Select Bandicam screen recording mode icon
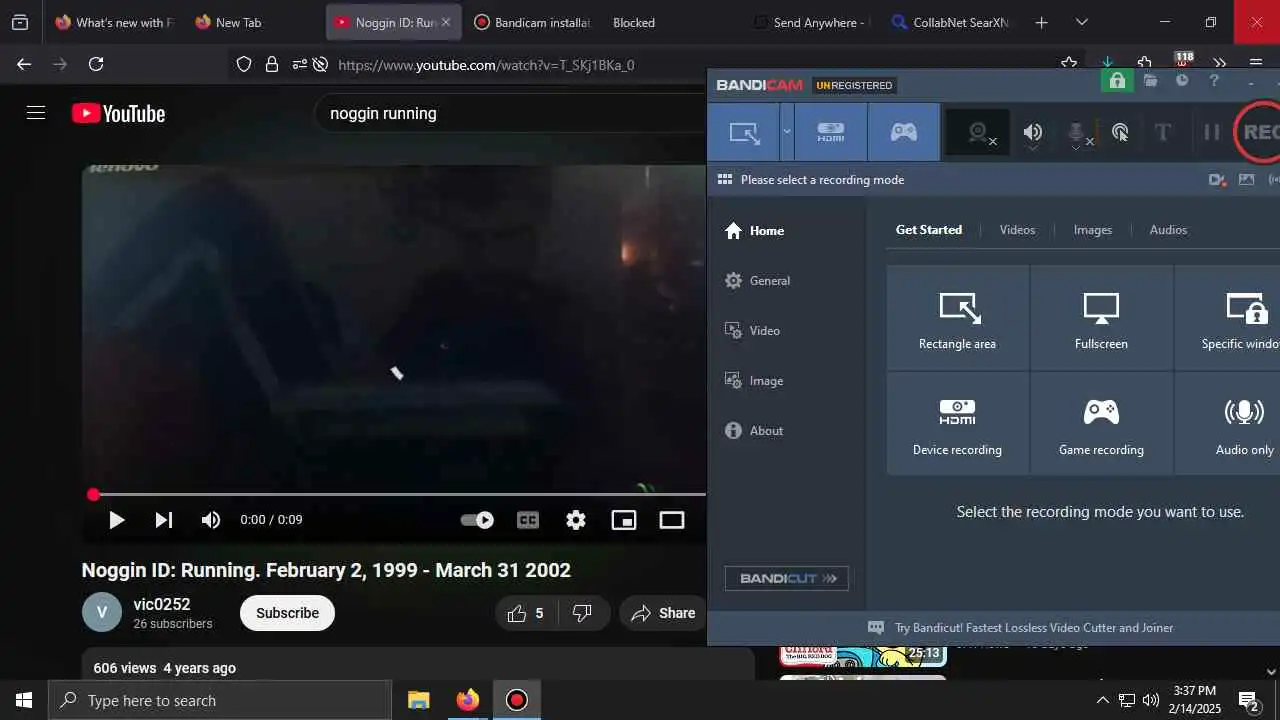The image size is (1280, 720). [x=744, y=132]
